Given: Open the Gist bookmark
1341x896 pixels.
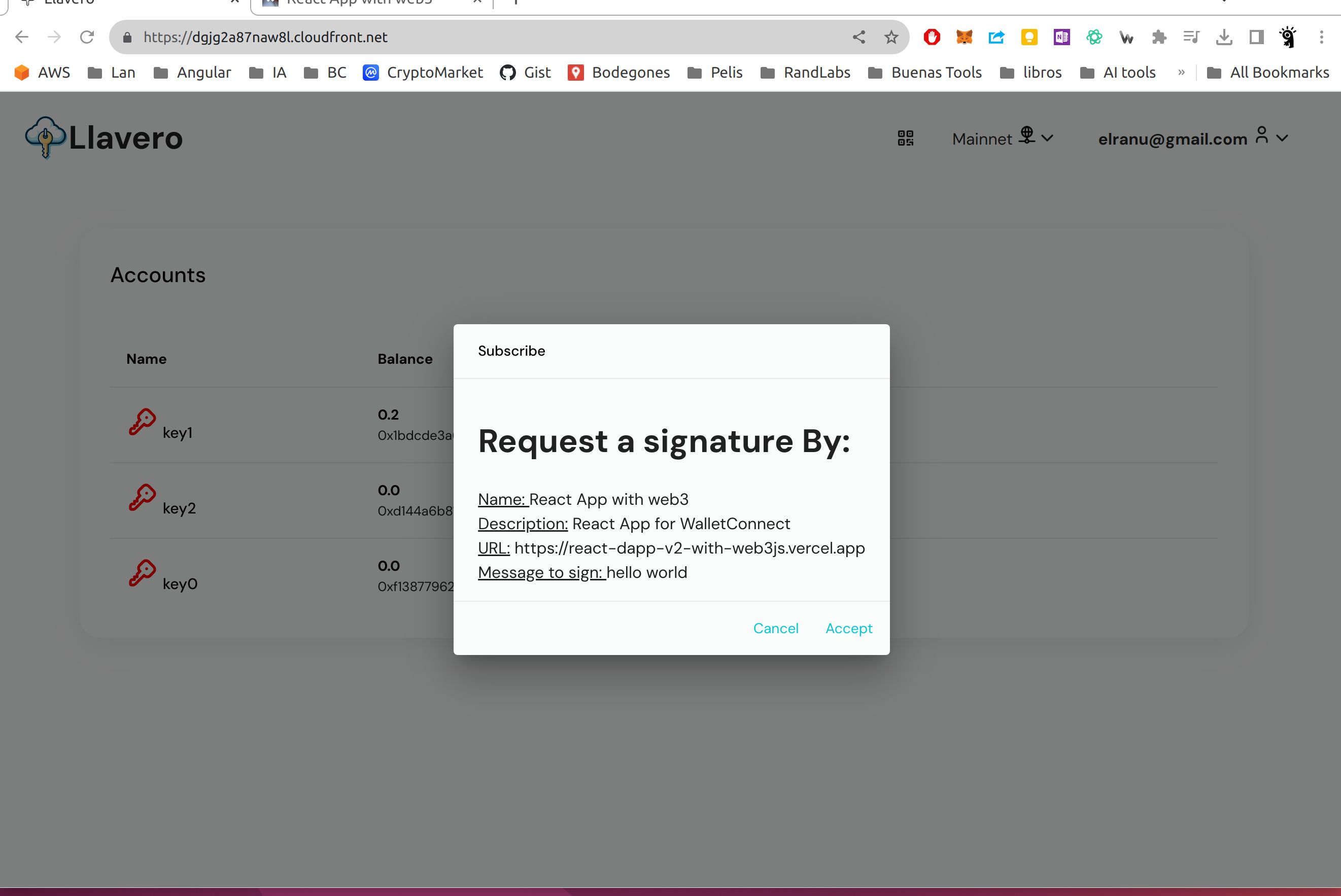Looking at the screenshot, I should pyautogui.click(x=525, y=73).
